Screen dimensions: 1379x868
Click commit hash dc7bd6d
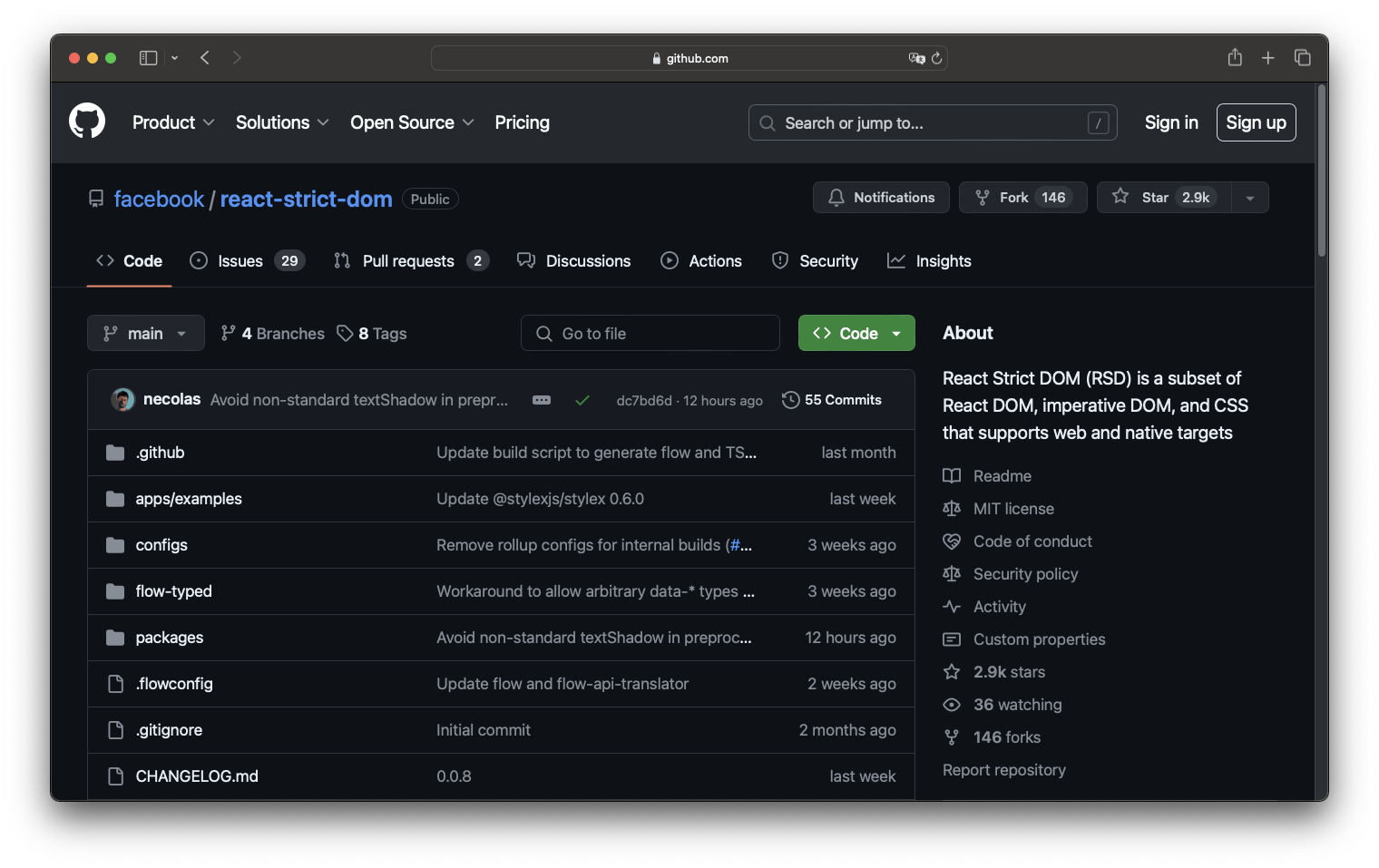tap(644, 401)
